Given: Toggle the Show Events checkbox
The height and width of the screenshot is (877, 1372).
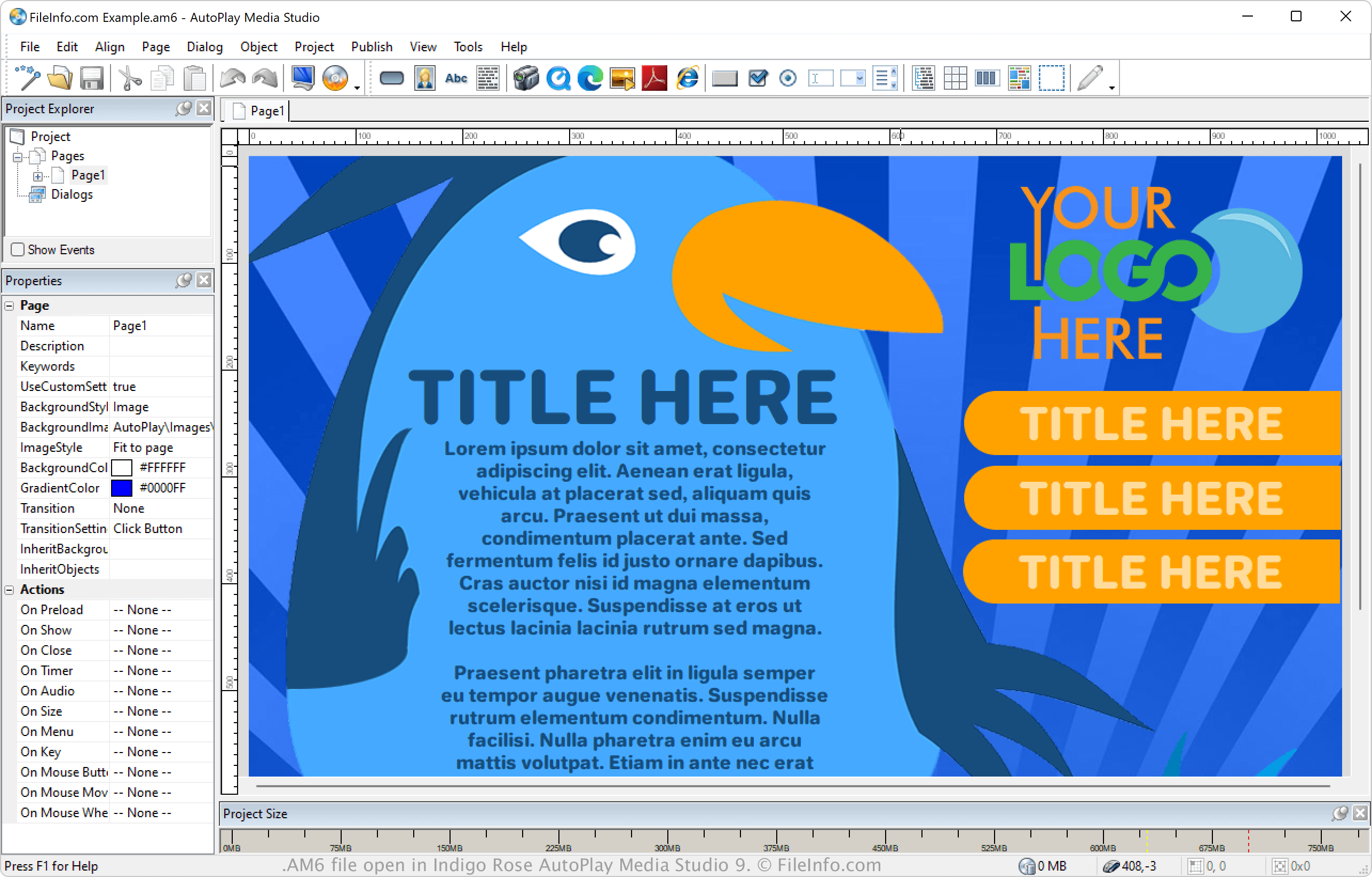Looking at the screenshot, I should click(x=18, y=250).
